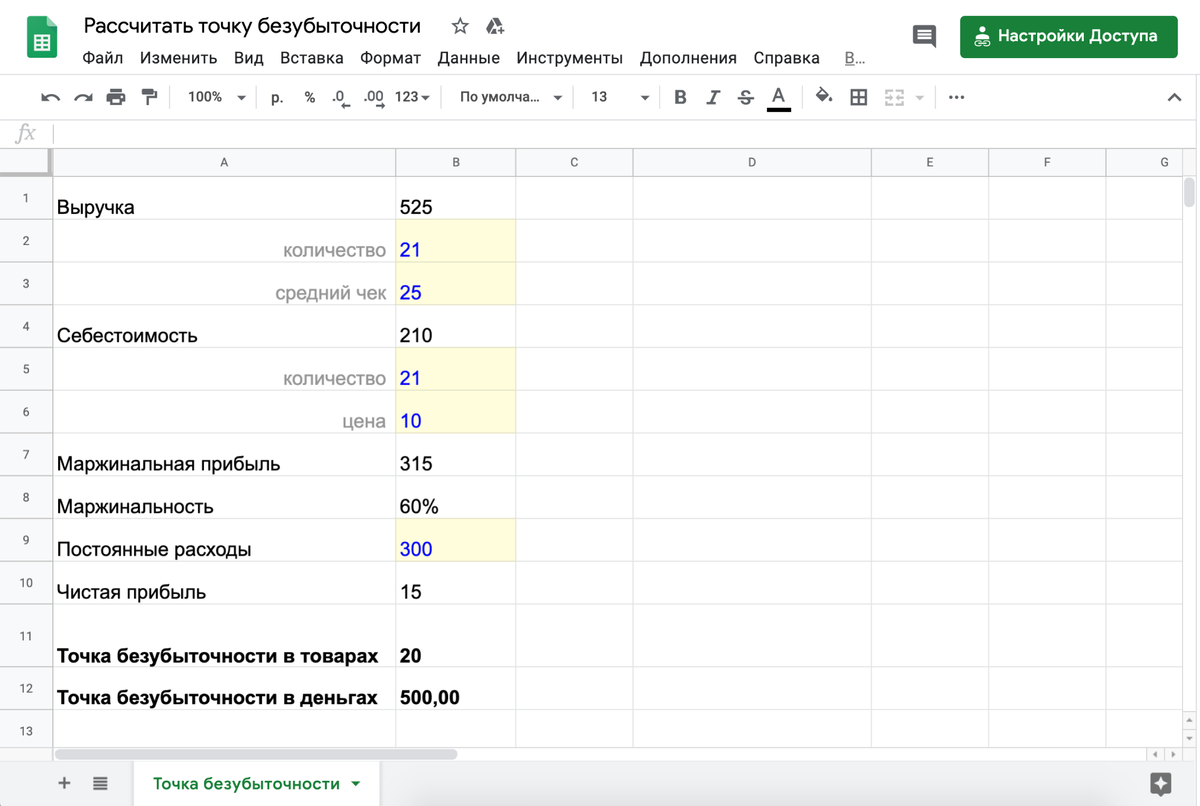Select the paint format roller icon
This screenshot has height=806, width=1200.
149,97
